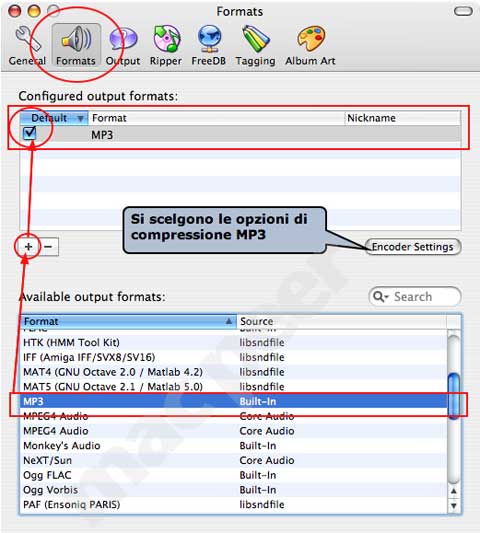Click the toolbar toggle pill button
The image size is (480, 533).
pyautogui.click(x=463, y=12)
